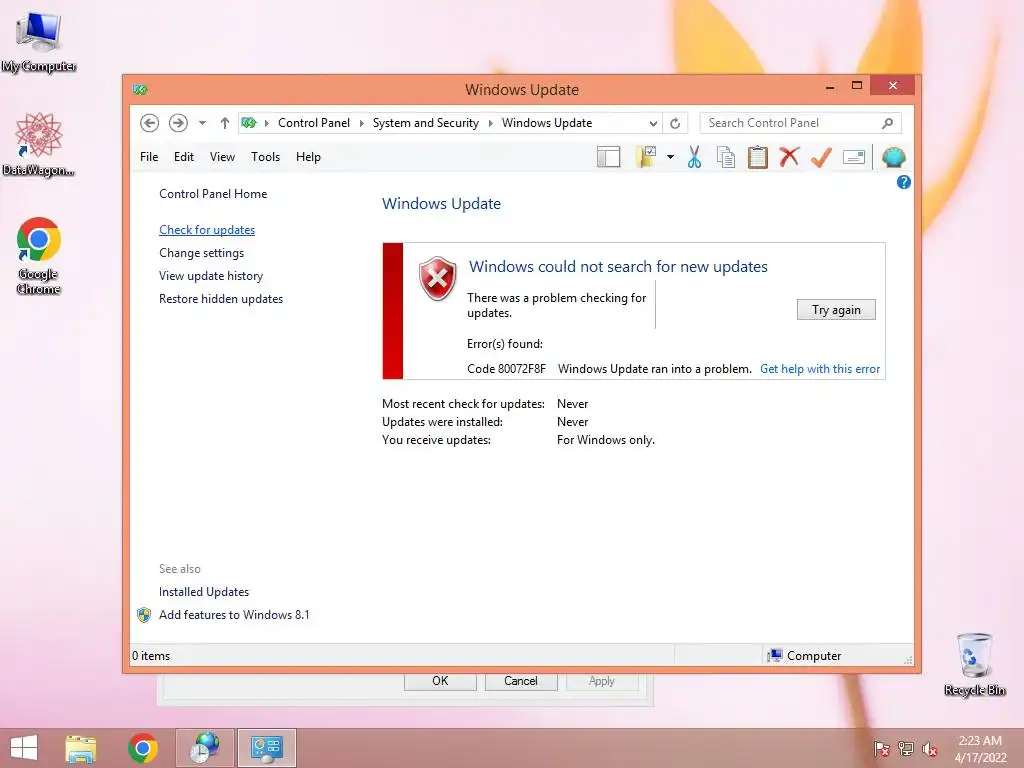The height and width of the screenshot is (768, 1024).
Task: Open the Tools menu
Action: 265,157
